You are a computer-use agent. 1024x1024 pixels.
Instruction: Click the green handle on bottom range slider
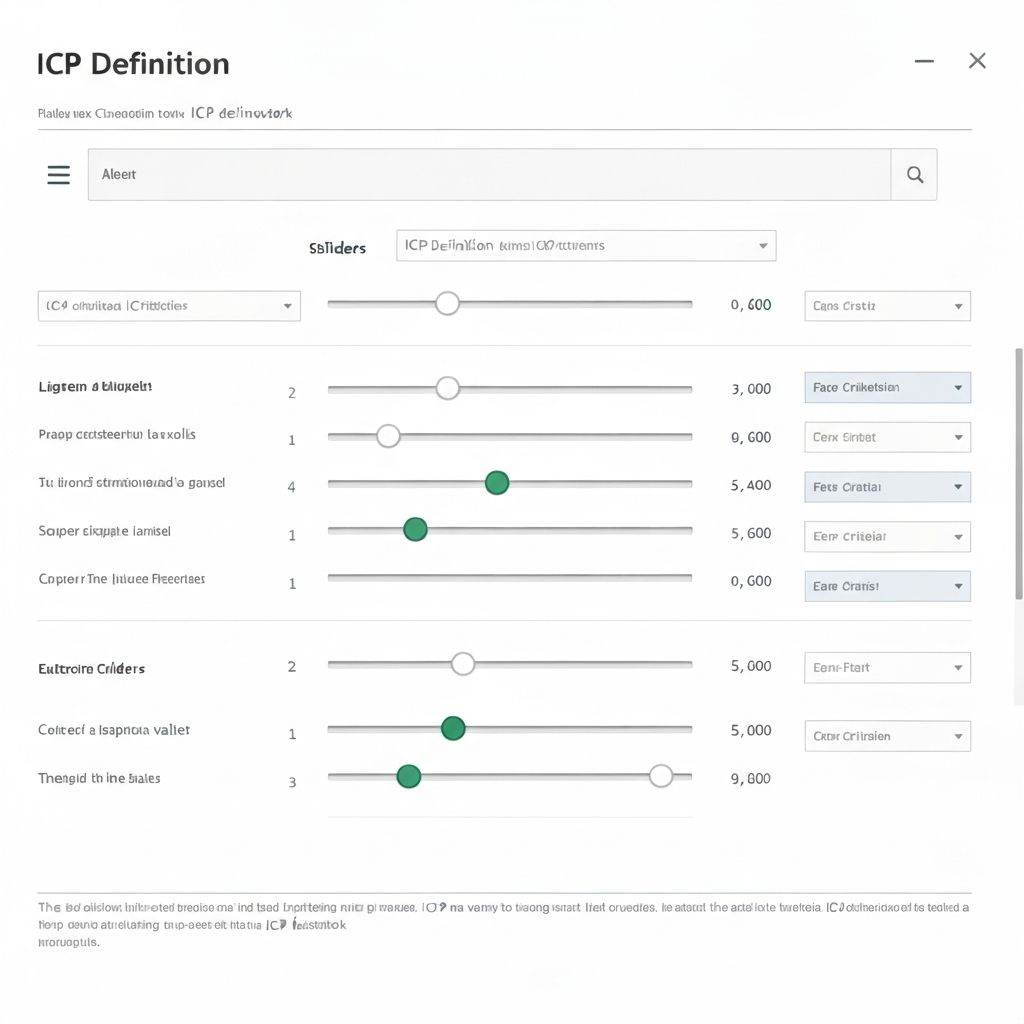(408, 776)
